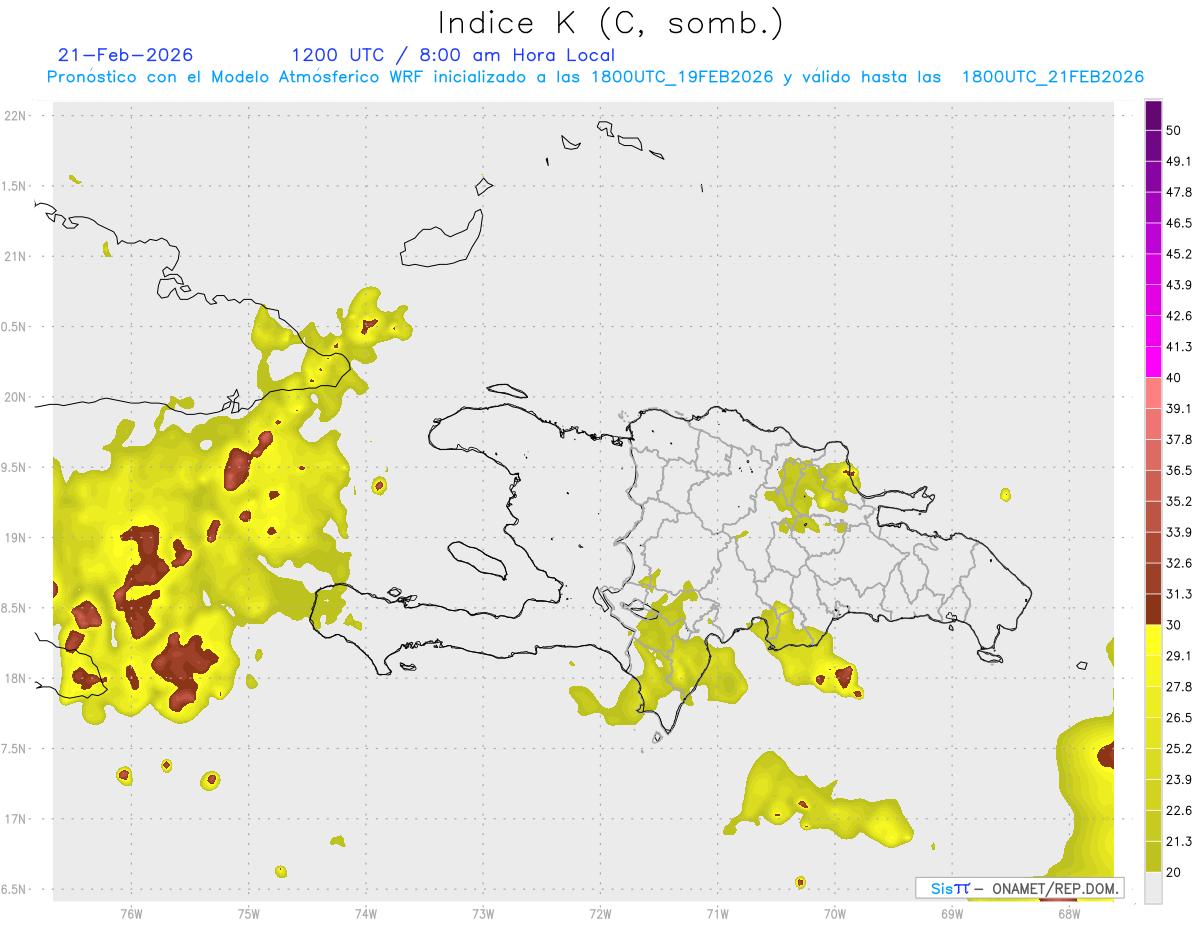Click the '68W' longitude label
The height and width of the screenshot is (927, 1200).
[1069, 913]
